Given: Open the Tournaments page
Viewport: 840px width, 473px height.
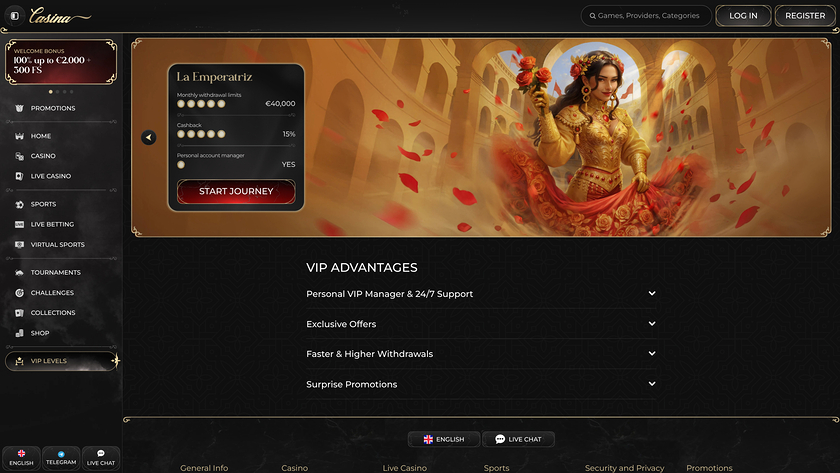Looking at the screenshot, I should coord(55,272).
